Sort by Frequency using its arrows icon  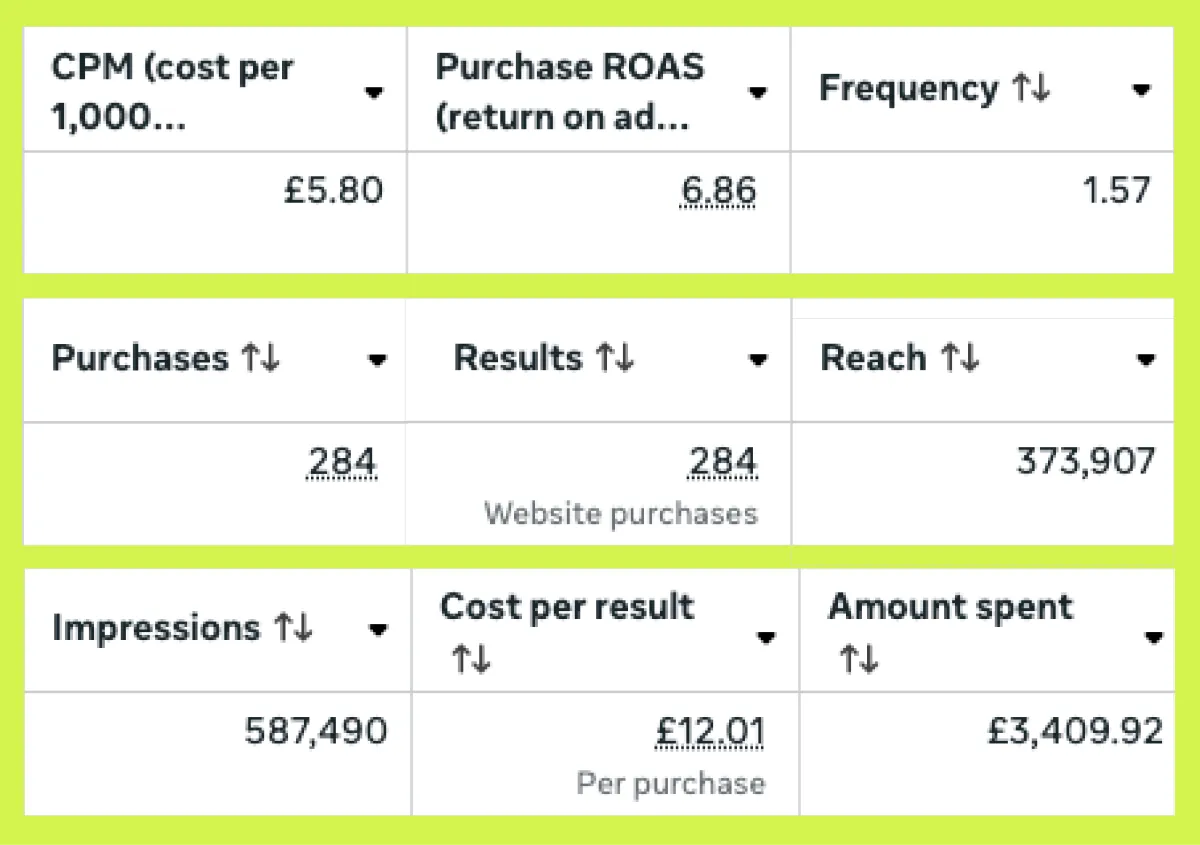point(1031,89)
